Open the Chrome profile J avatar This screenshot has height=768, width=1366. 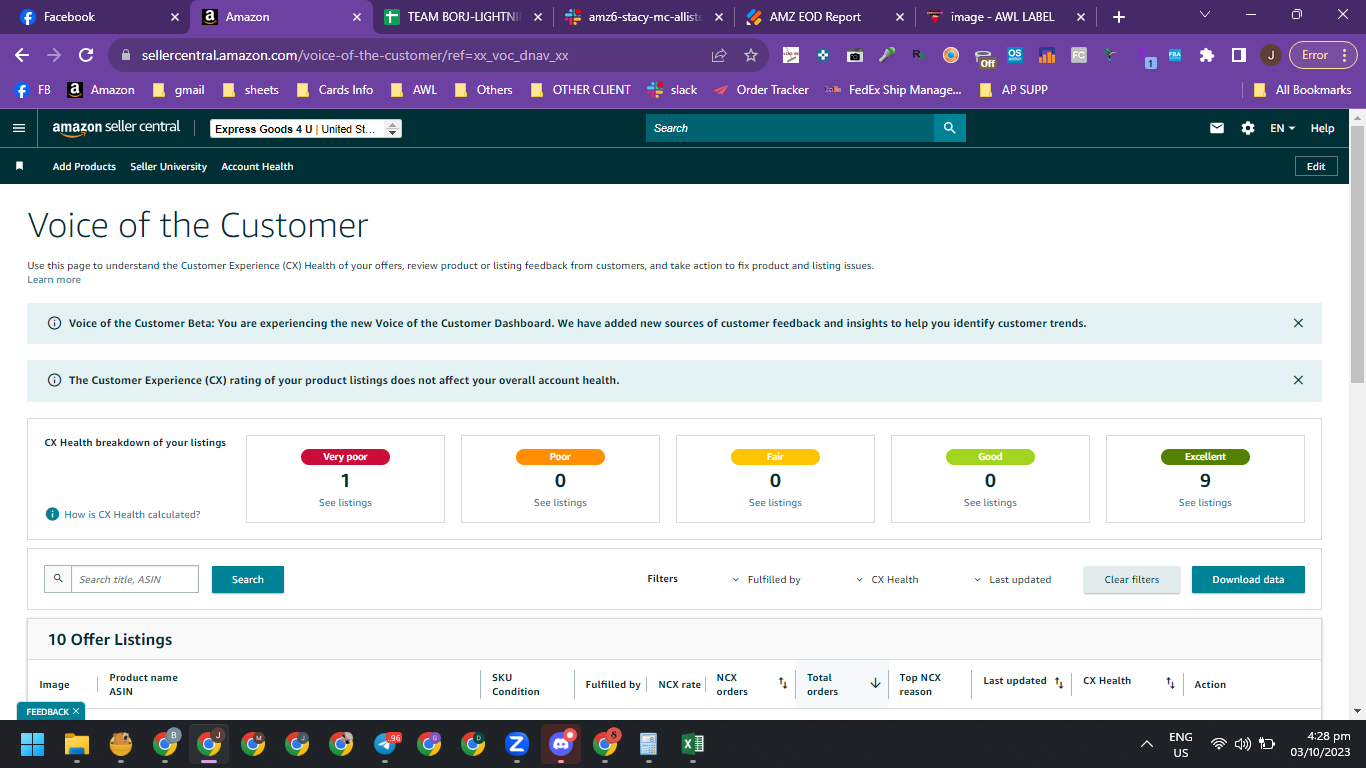pos(1270,55)
